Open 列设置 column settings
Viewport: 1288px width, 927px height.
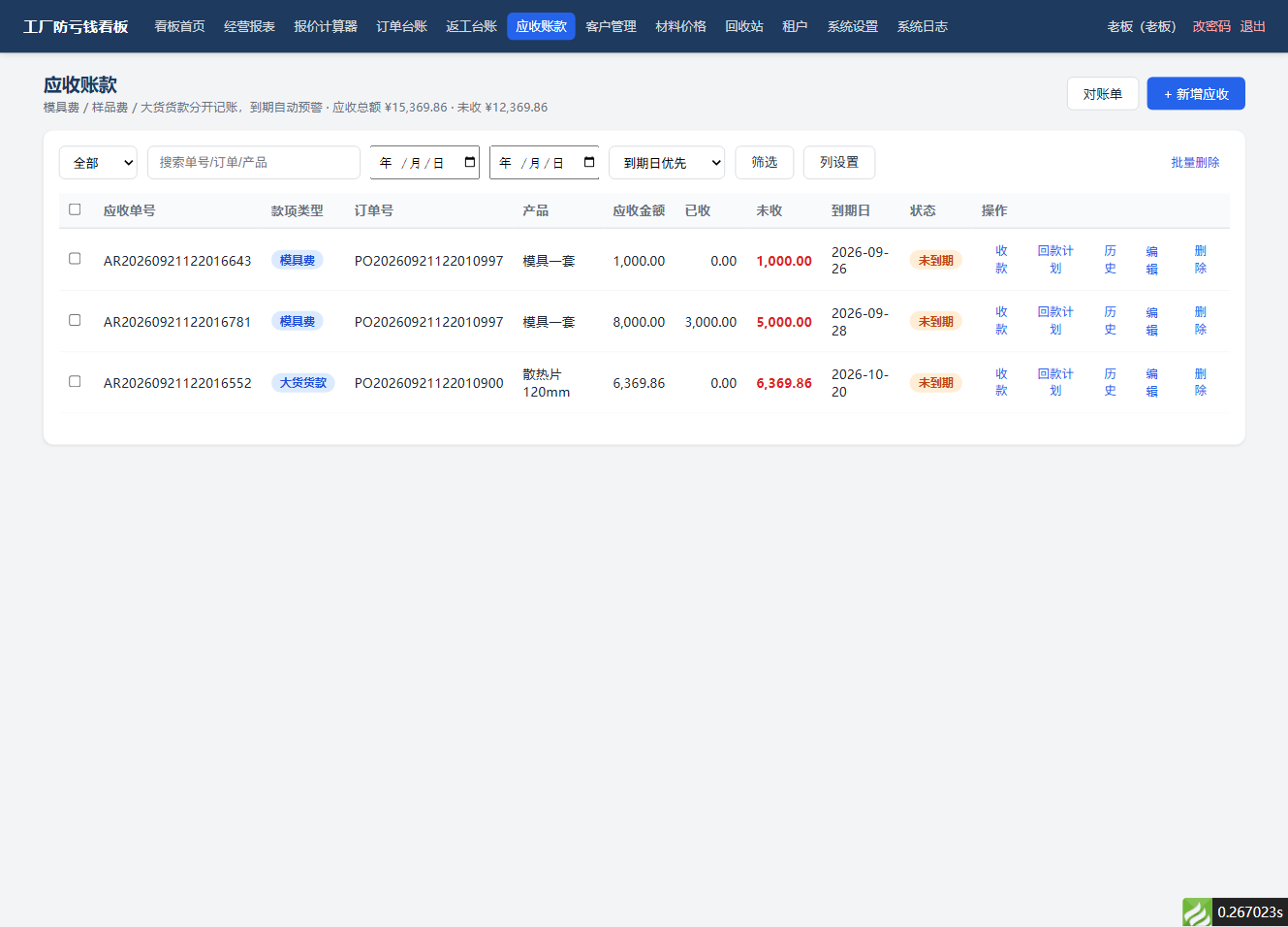(x=839, y=163)
